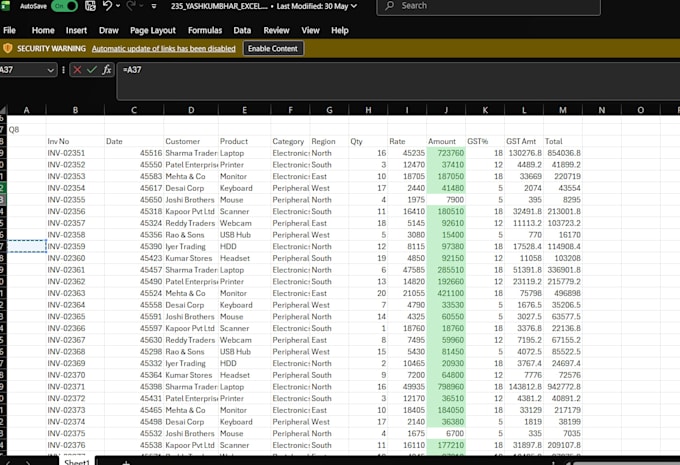Click the 'Amount' header cell

point(446,141)
